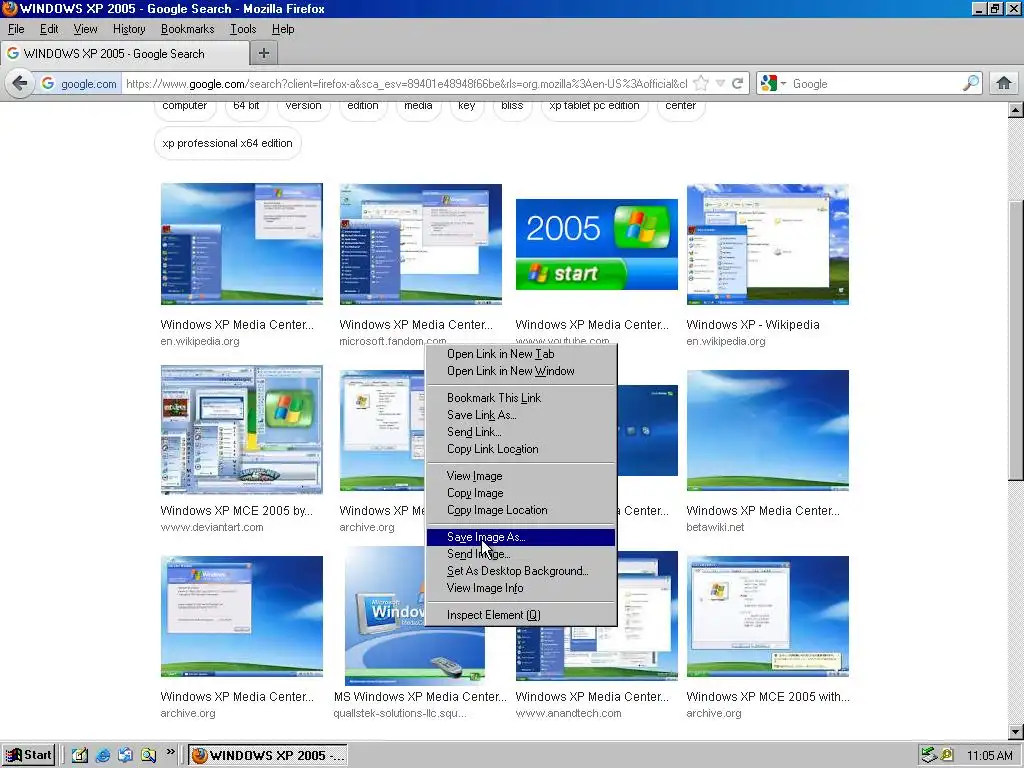Choose View Image Info
Viewport: 1024px width, 768px height.
(x=520, y=588)
